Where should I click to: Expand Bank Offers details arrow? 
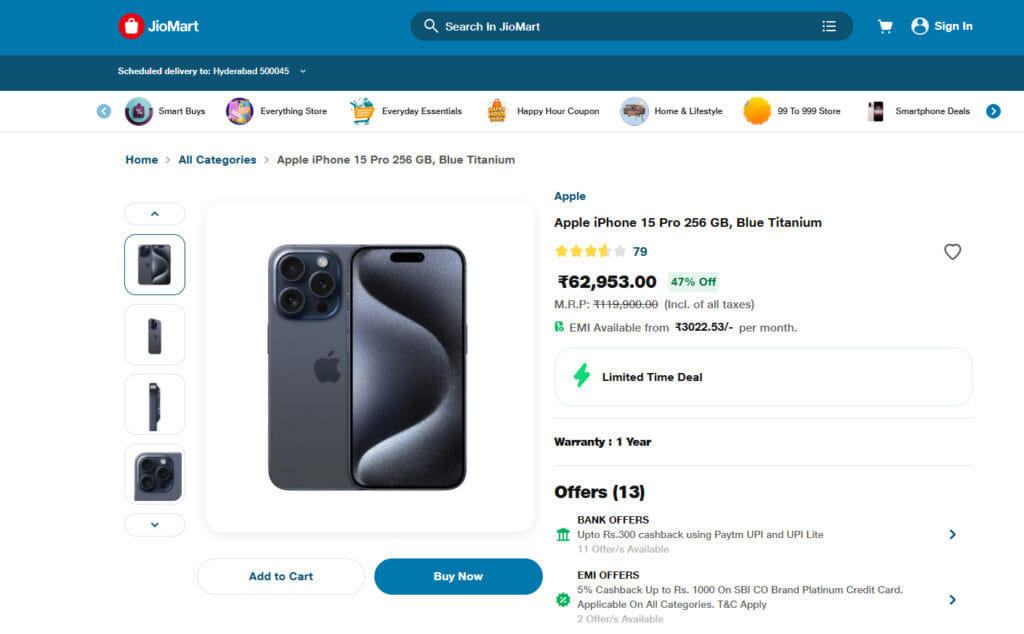click(x=952, y=535)
